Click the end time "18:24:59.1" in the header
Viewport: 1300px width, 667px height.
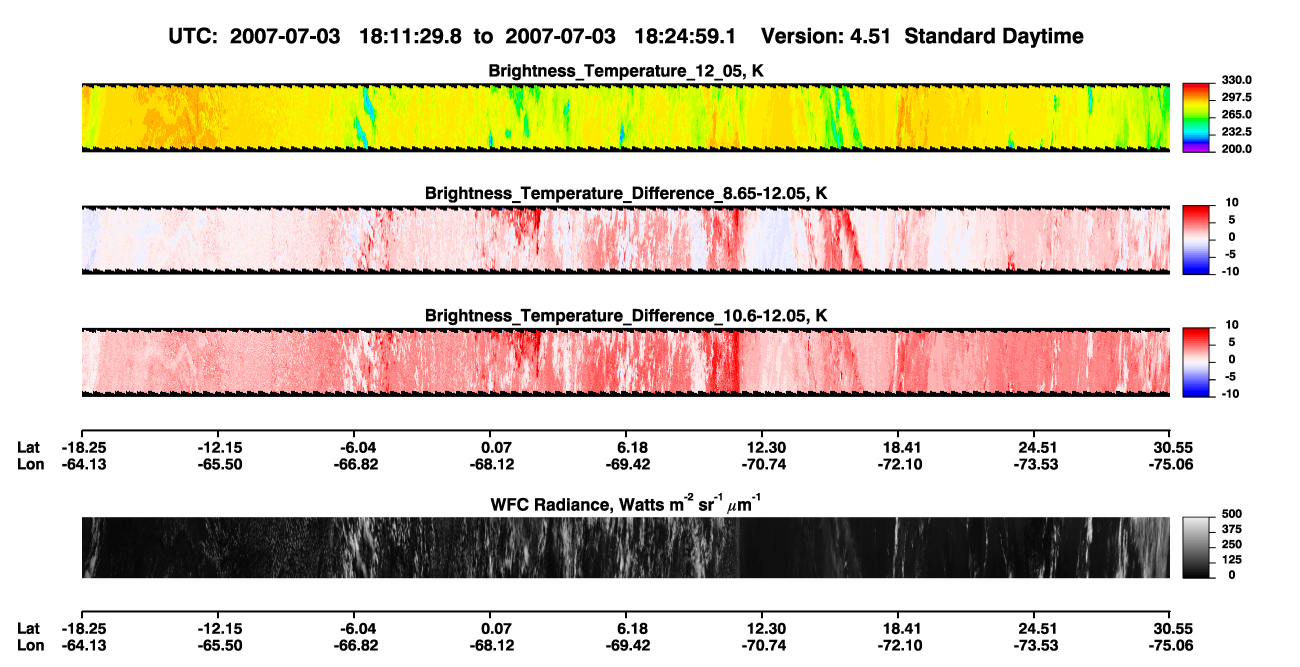click(686, 36)
